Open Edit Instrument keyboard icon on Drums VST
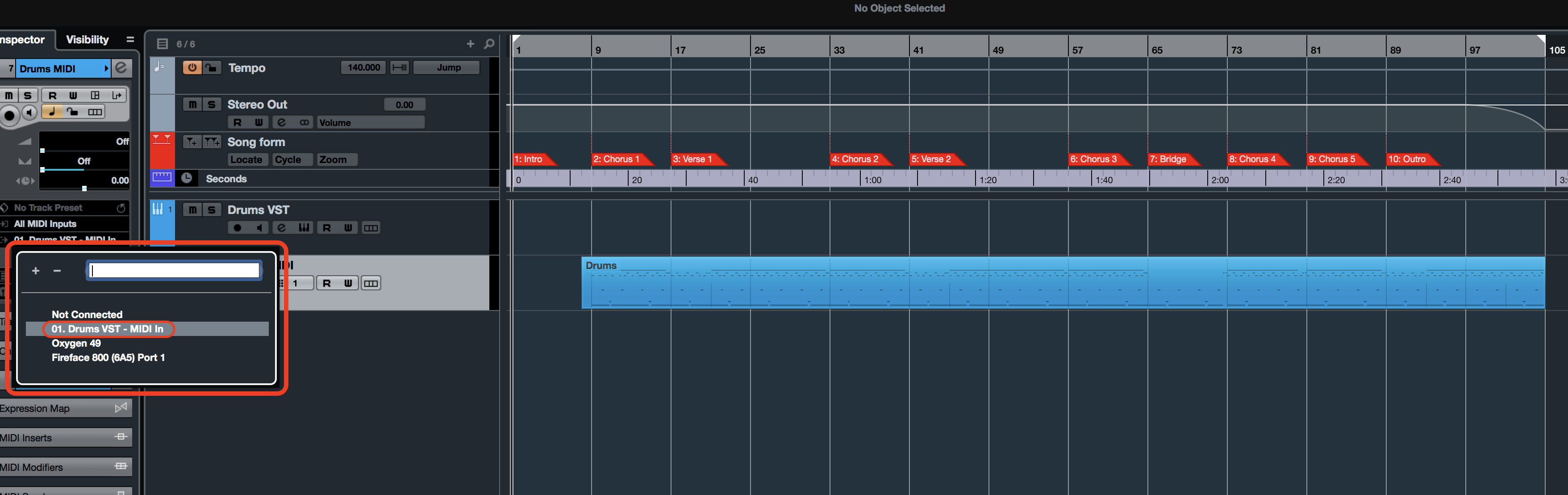The height and width of the screenshot is (495, 1568). (304, 228)
